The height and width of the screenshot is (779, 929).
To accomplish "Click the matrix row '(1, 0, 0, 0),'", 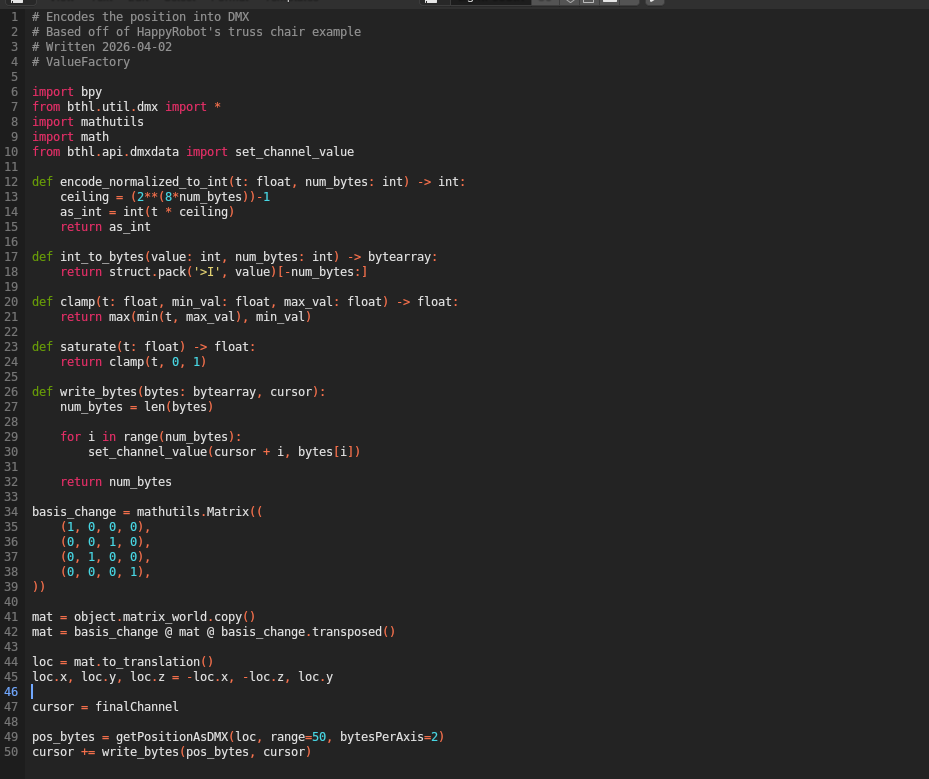I will click(x=105, y=527).
